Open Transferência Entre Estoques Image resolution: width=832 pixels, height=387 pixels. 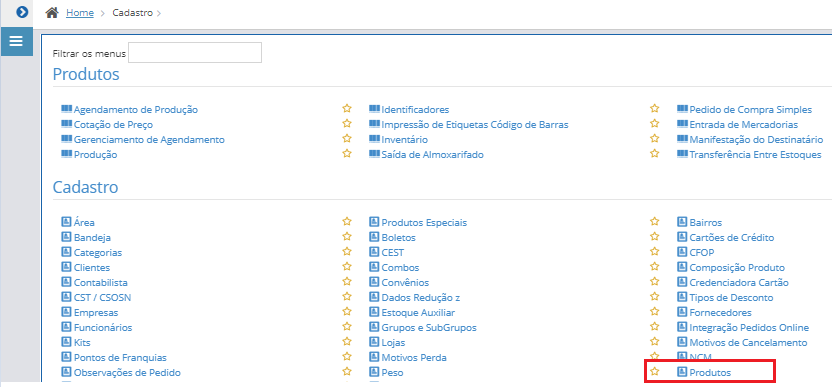click(755, 154)
